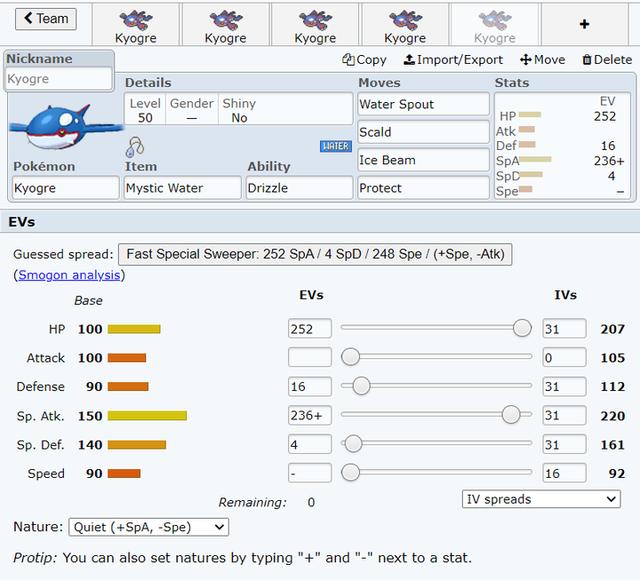Click the Defense EV input box
Viewport: 640px width, 580px height.
pos(310,386)
